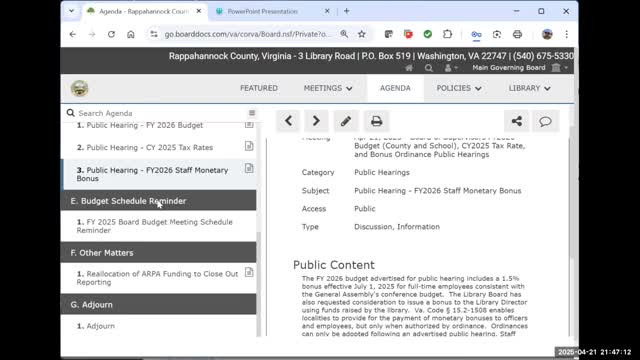Click the red extension icon
Image resolution: width=640 pixels, height=360 pixels.
[408, 34]
